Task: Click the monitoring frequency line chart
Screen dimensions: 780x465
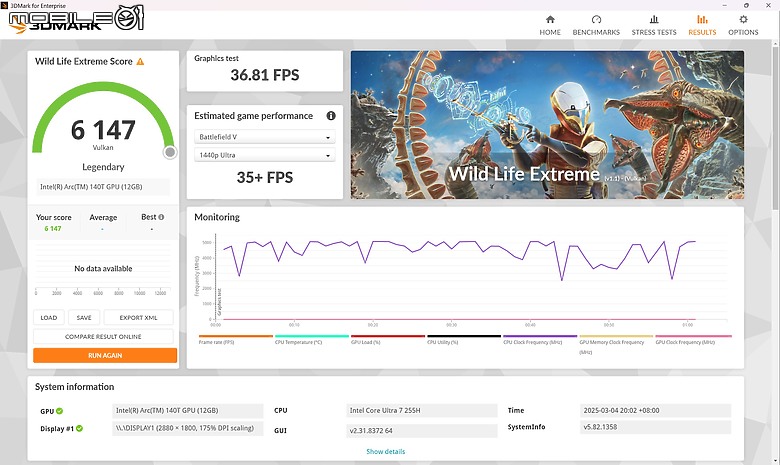Action: tap(460, 279)
